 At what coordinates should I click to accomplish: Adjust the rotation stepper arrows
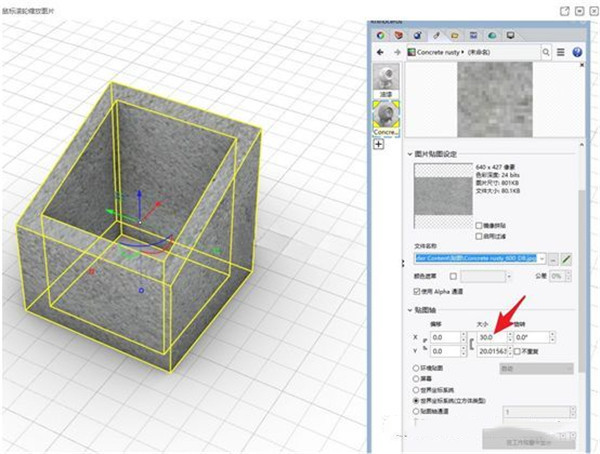(x=553, y=337)
